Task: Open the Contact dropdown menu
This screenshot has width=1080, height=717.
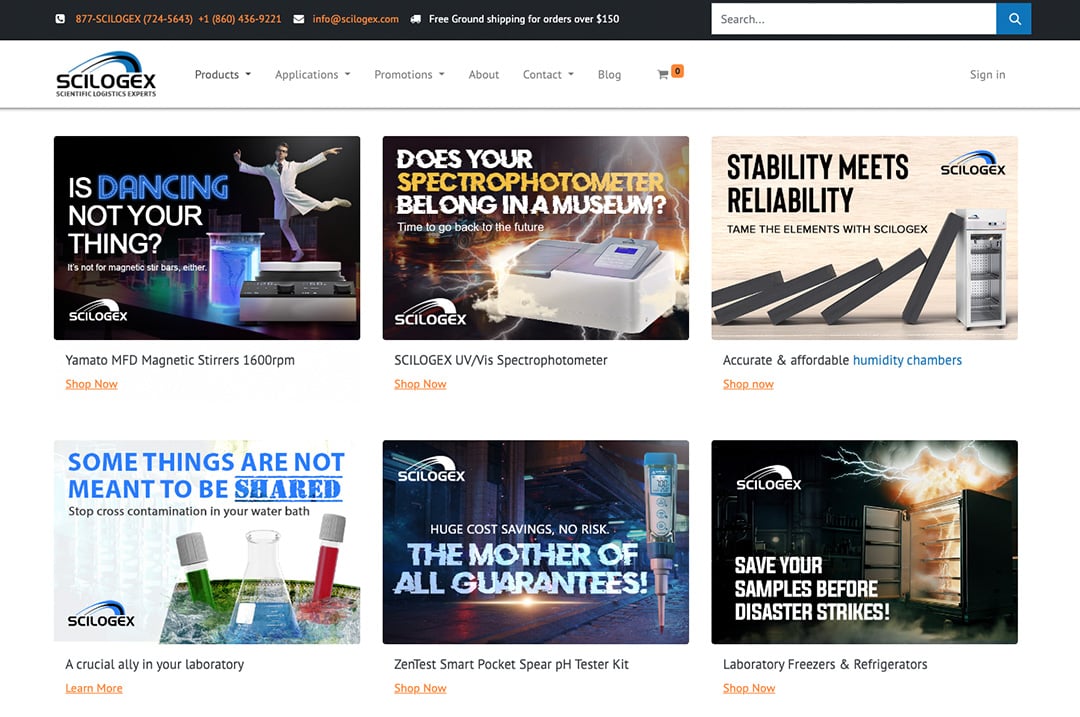Action: 548,74
